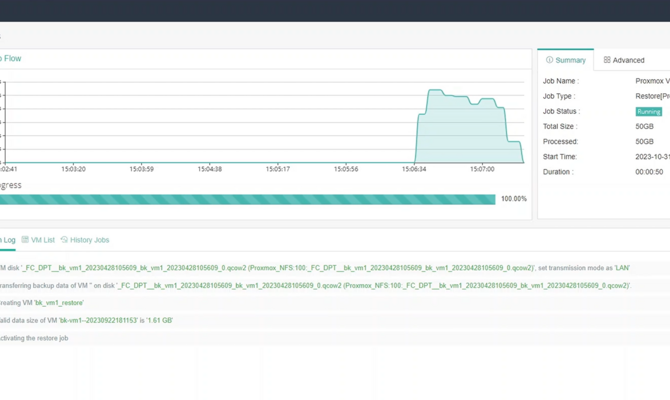Screen dimensions: 670x400
Task: Click the 15:06:34 time axis label
Action: point(414,169)
